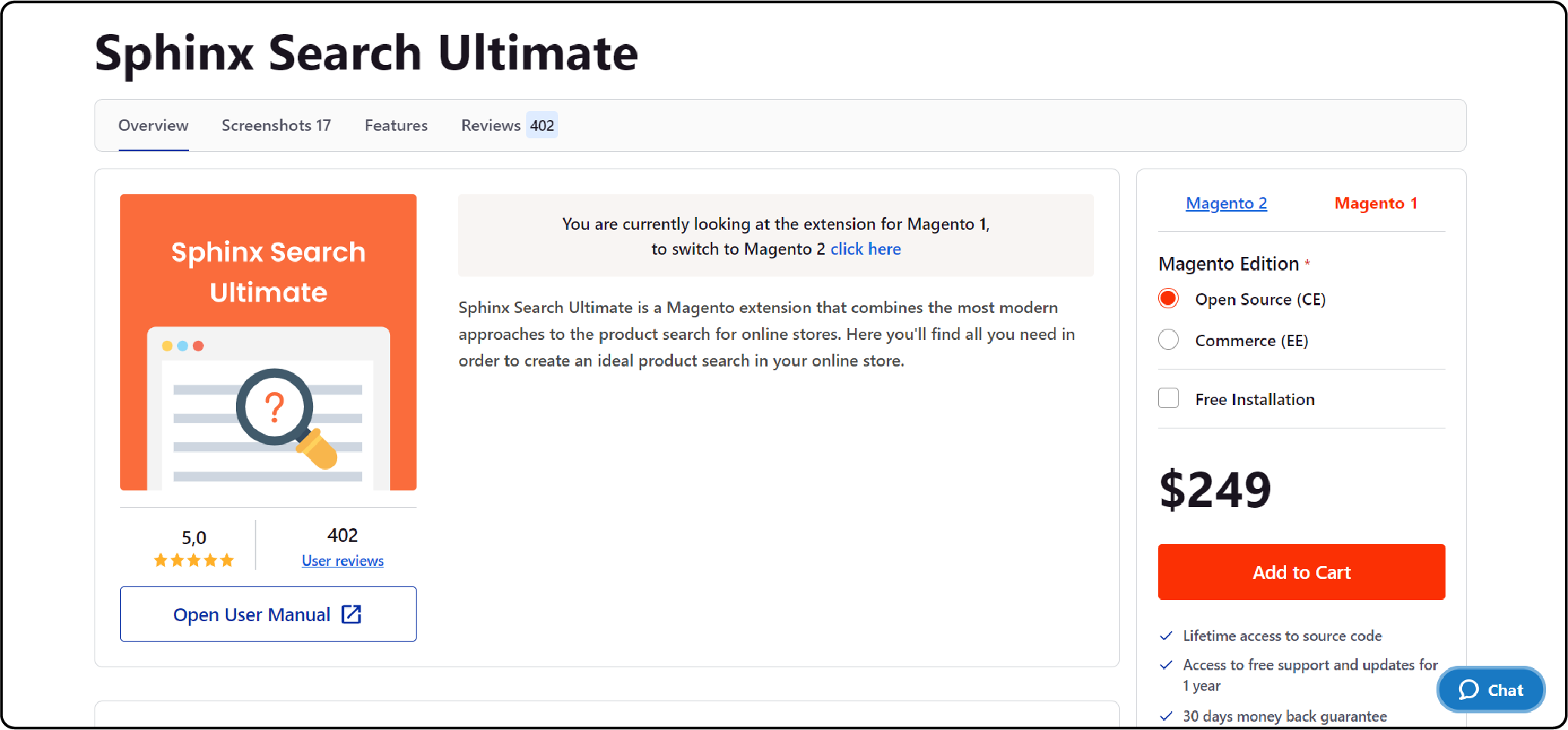Click the 'Lifetime access to source code' text

pyautogui.click(x=1282, y=636)
